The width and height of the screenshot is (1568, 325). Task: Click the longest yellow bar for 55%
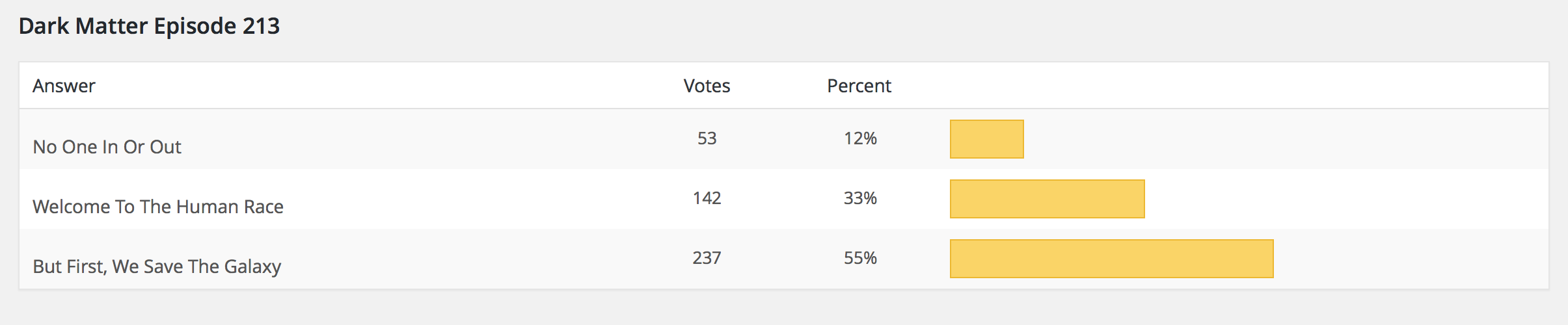[x=1112, y=259]
